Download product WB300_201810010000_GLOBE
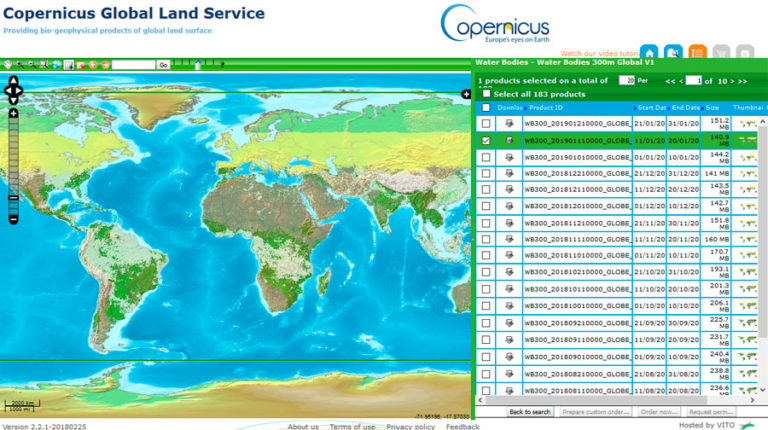Image resolution: width=768 pixels, height=430 pixels. coord(509,306)
